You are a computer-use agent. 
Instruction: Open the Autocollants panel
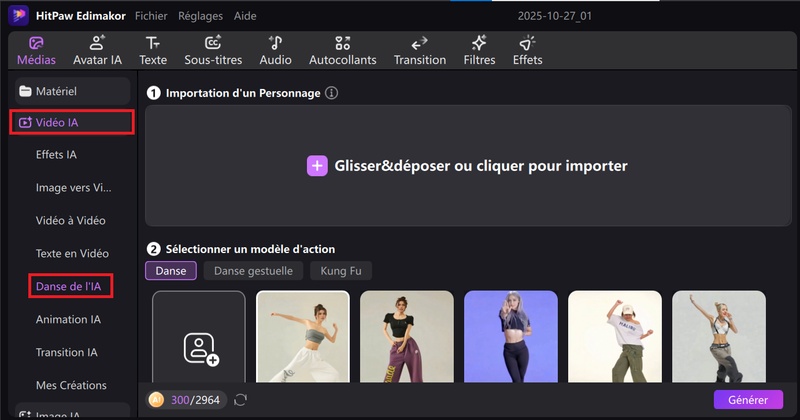pos(343,51)
